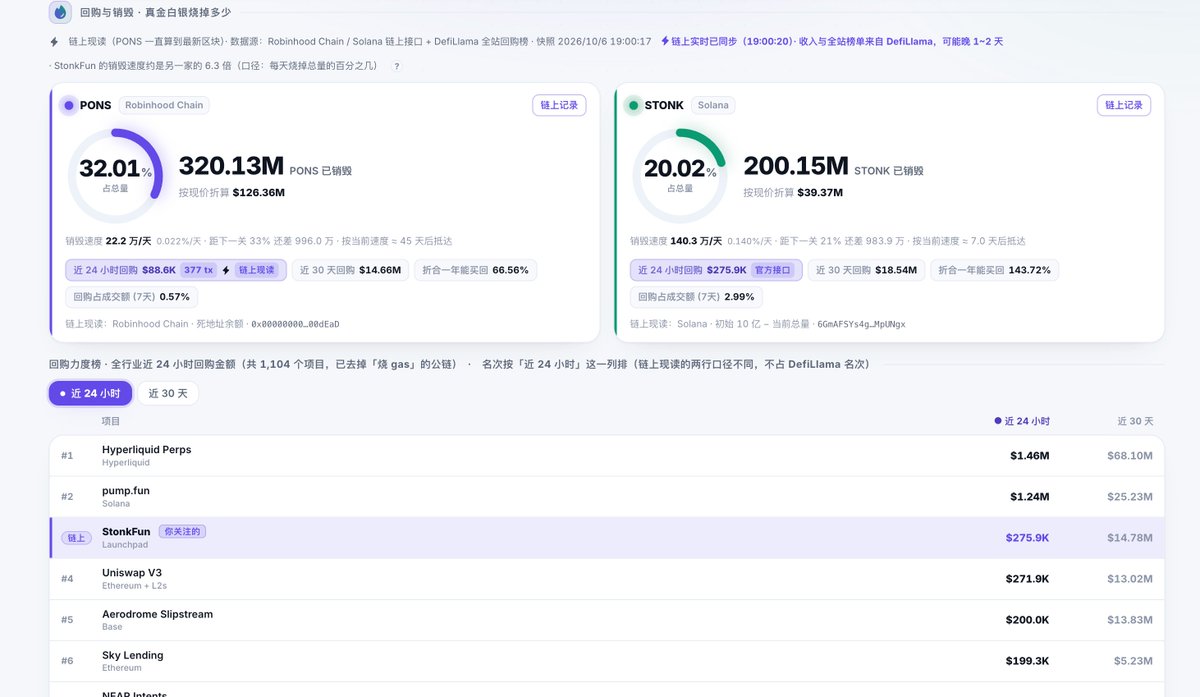Click the 320.13M PONS 已销毁 figure
Image resolution: width=1200 pixels, height=697 pixels.
(x=265, y=167)
